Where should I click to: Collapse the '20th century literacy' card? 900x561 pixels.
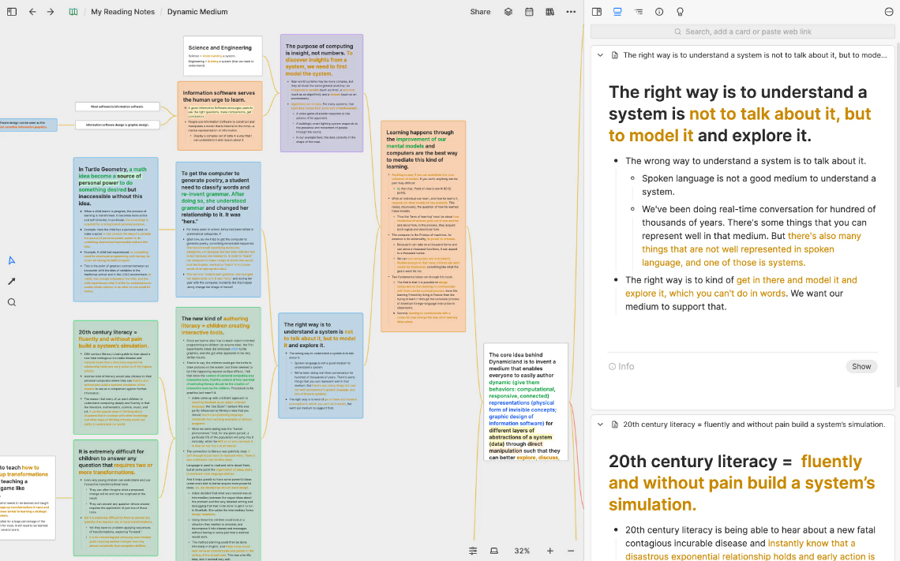click(x=600, y=424)
